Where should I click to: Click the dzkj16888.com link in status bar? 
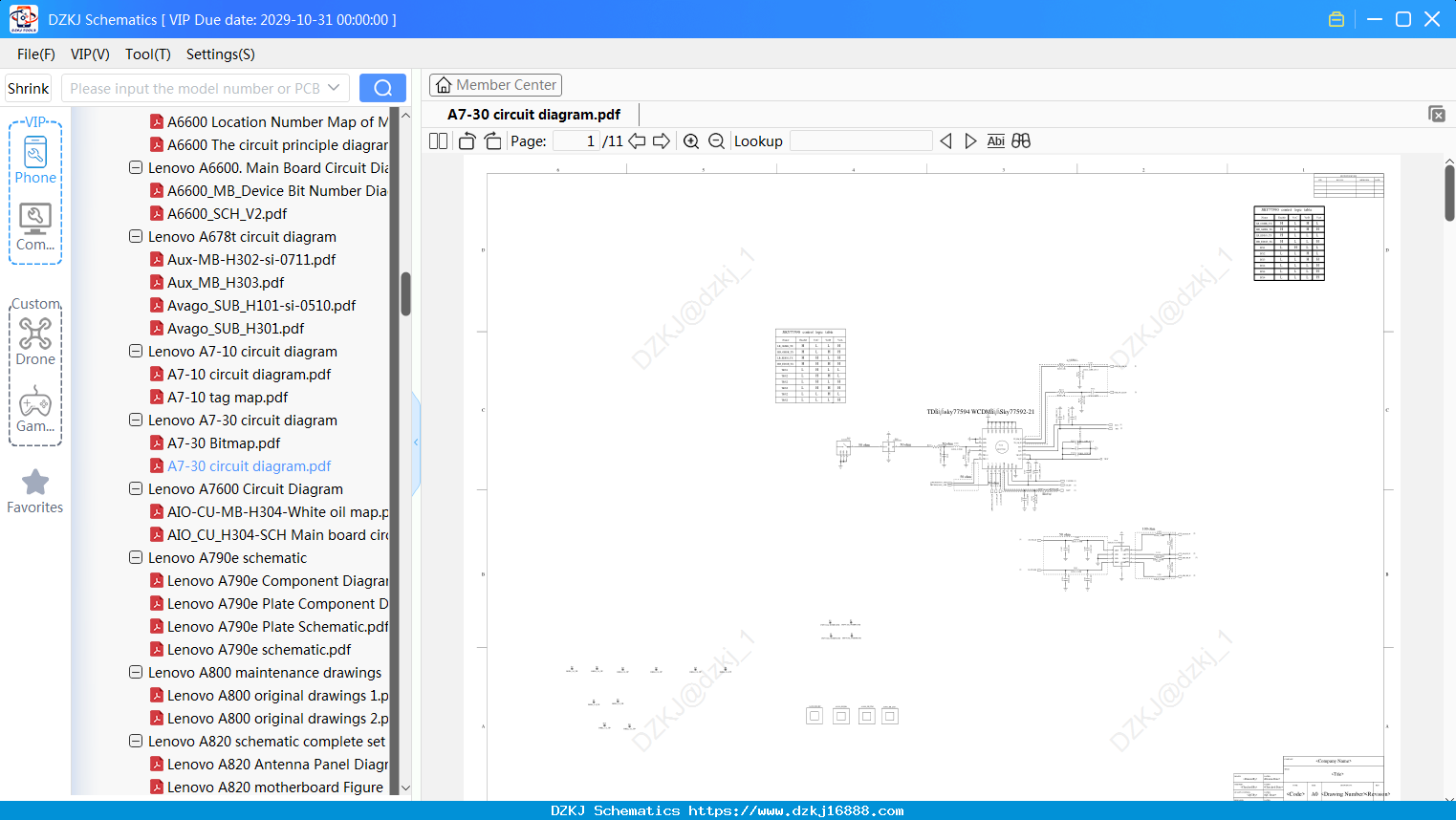click(795, 810)
